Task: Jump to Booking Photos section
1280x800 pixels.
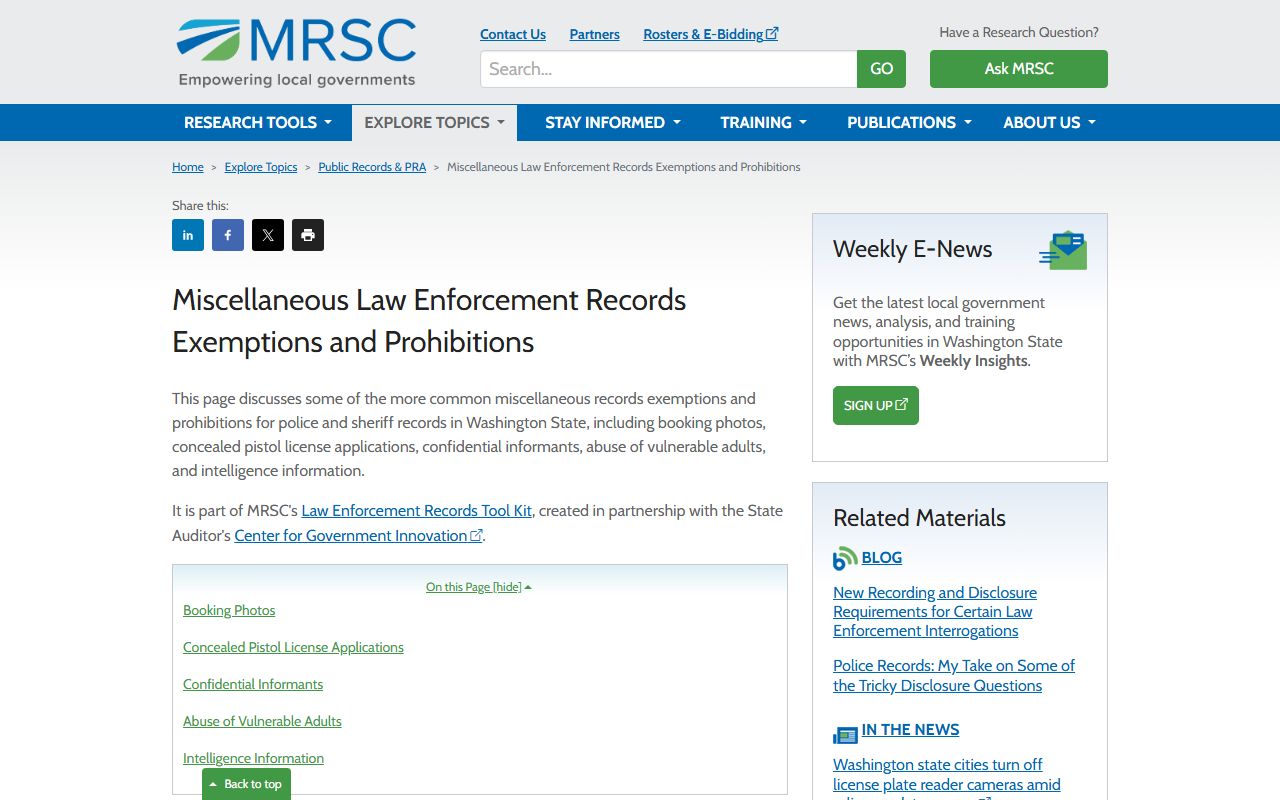Action: point(229,610)
